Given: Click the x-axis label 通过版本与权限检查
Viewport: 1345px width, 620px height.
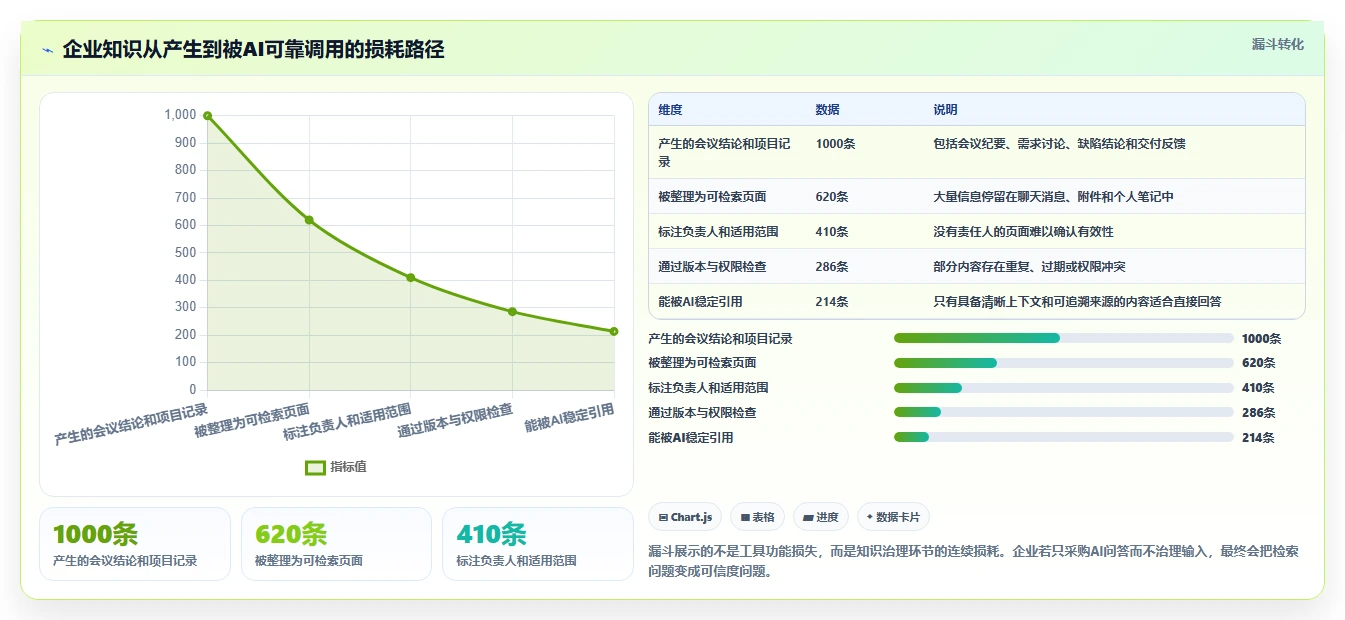Looking at the screenshot, I should click(455, 420).
